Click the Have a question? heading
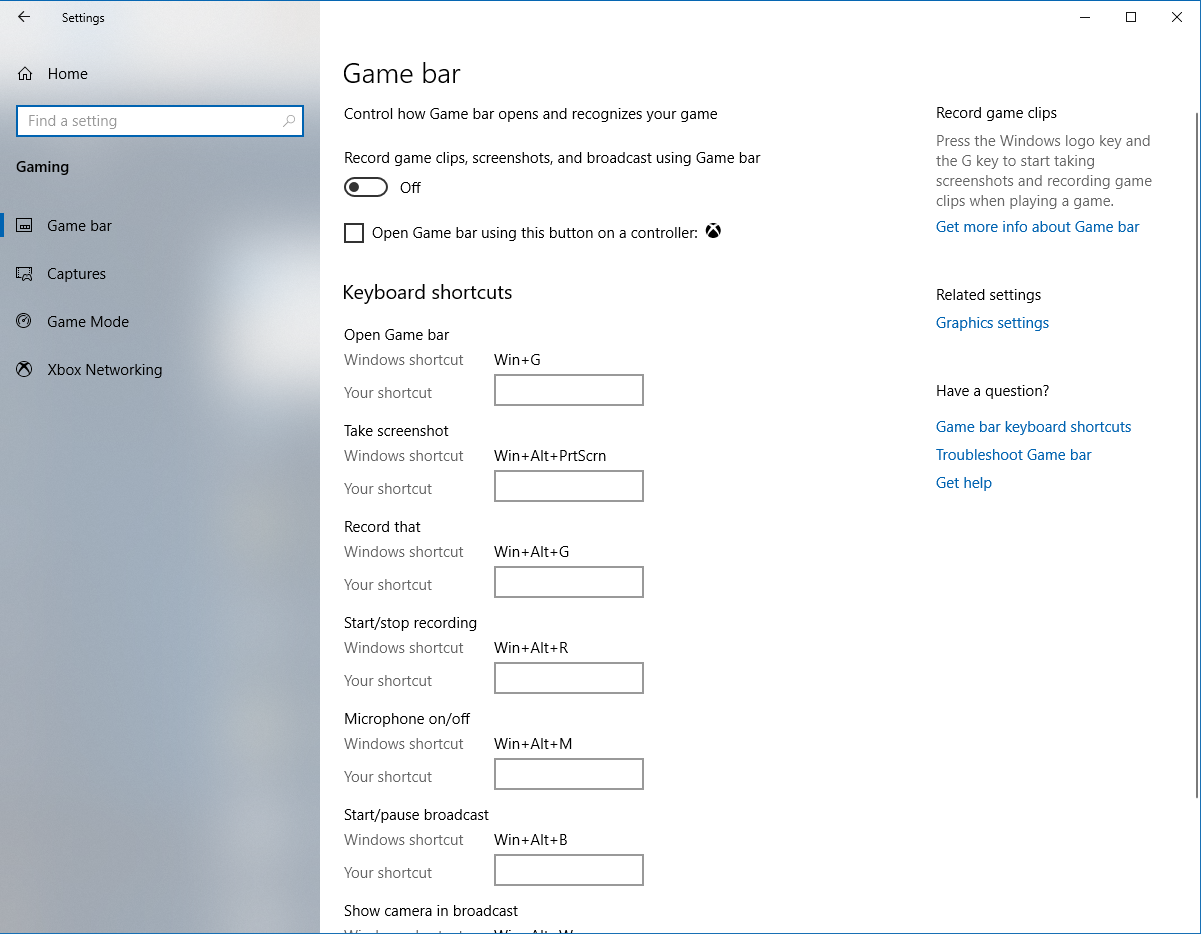Viewport: 1201px width, 934px height. 992,391
